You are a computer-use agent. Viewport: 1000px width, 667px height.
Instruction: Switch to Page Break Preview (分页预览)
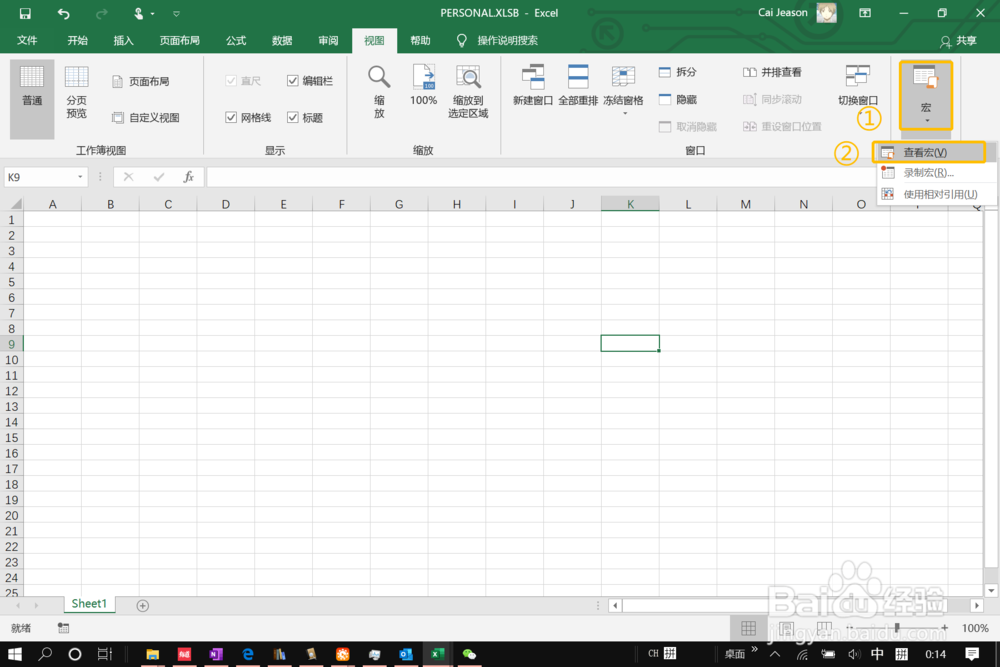[x=77, y=92]
